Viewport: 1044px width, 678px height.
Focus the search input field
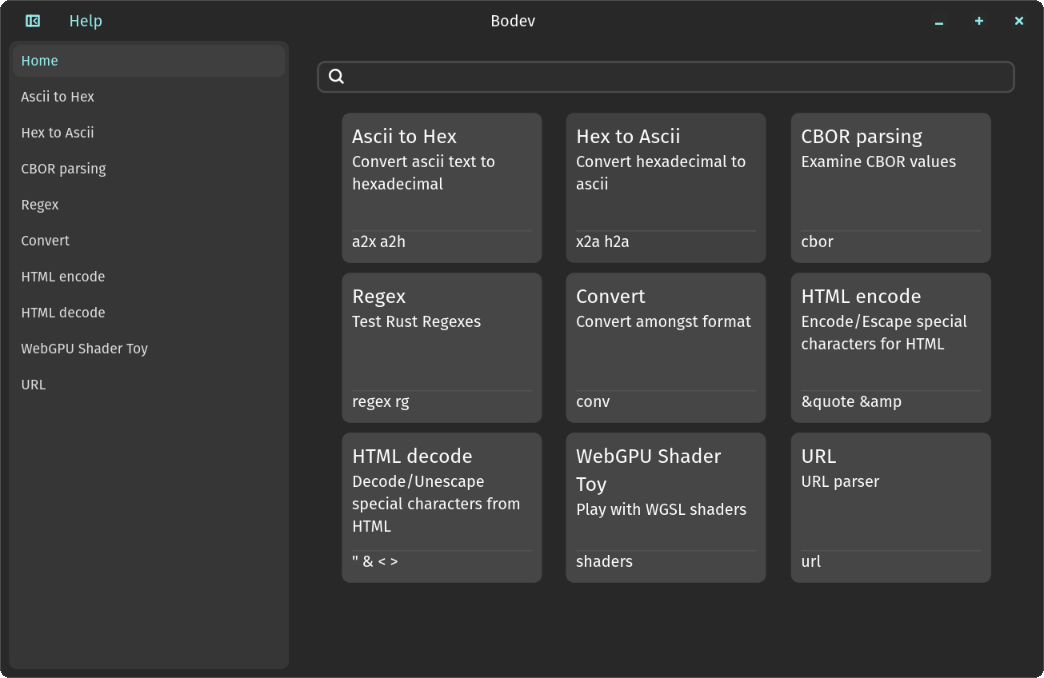tap(666, 77)
